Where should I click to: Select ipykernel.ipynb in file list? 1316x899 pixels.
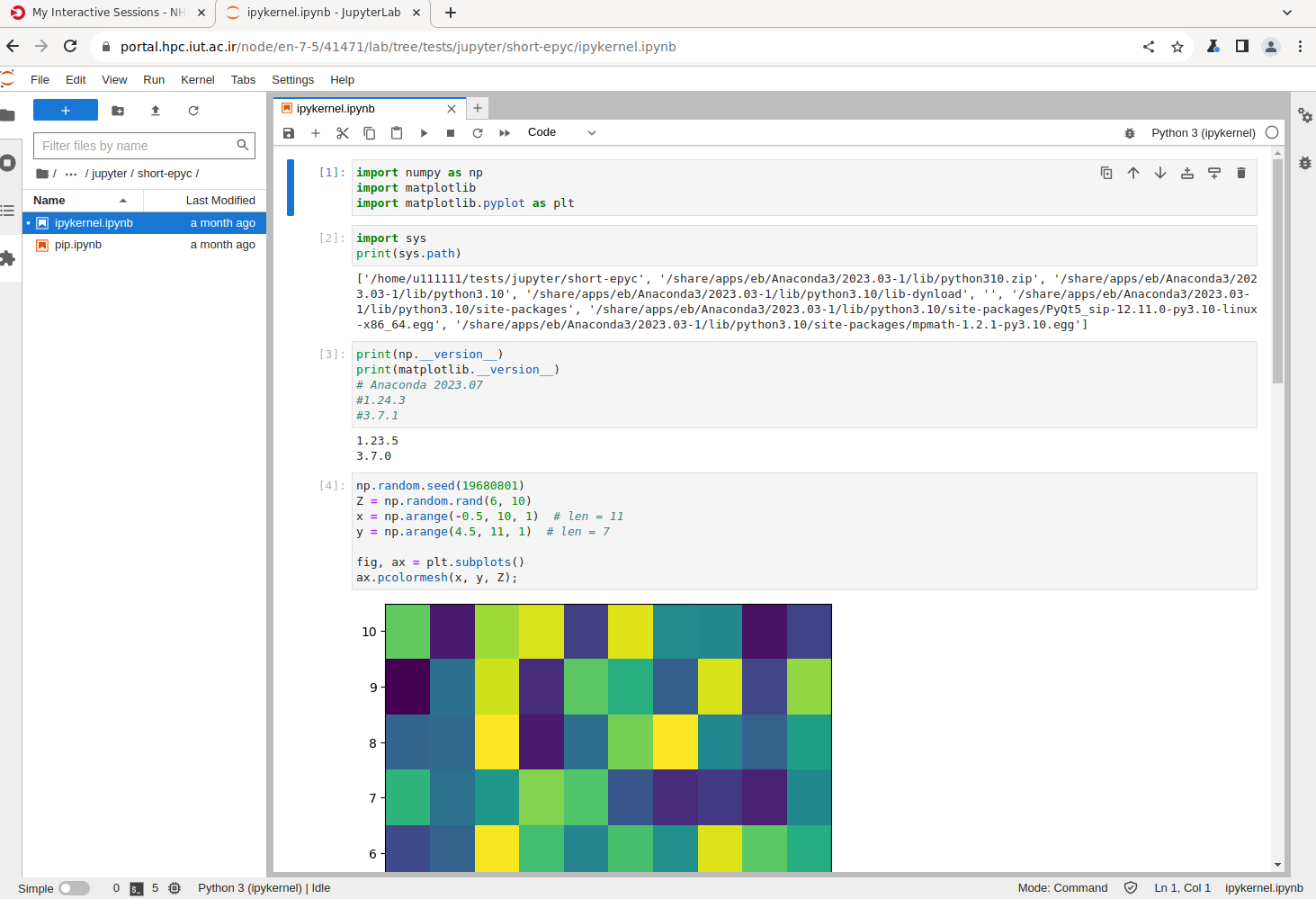click(x=144, y=223)
